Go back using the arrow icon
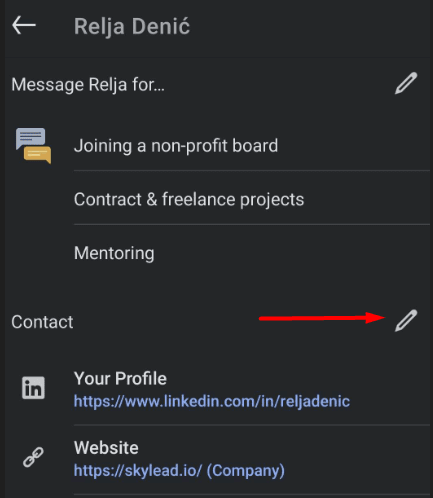Screen dimensions: 433x498 point(24,25)
